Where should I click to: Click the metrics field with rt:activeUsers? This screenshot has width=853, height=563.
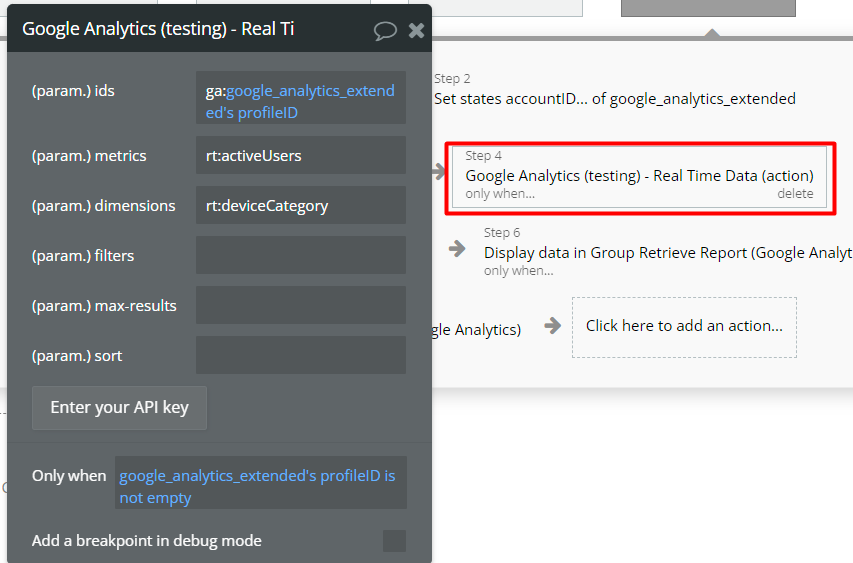click(301, 156)
